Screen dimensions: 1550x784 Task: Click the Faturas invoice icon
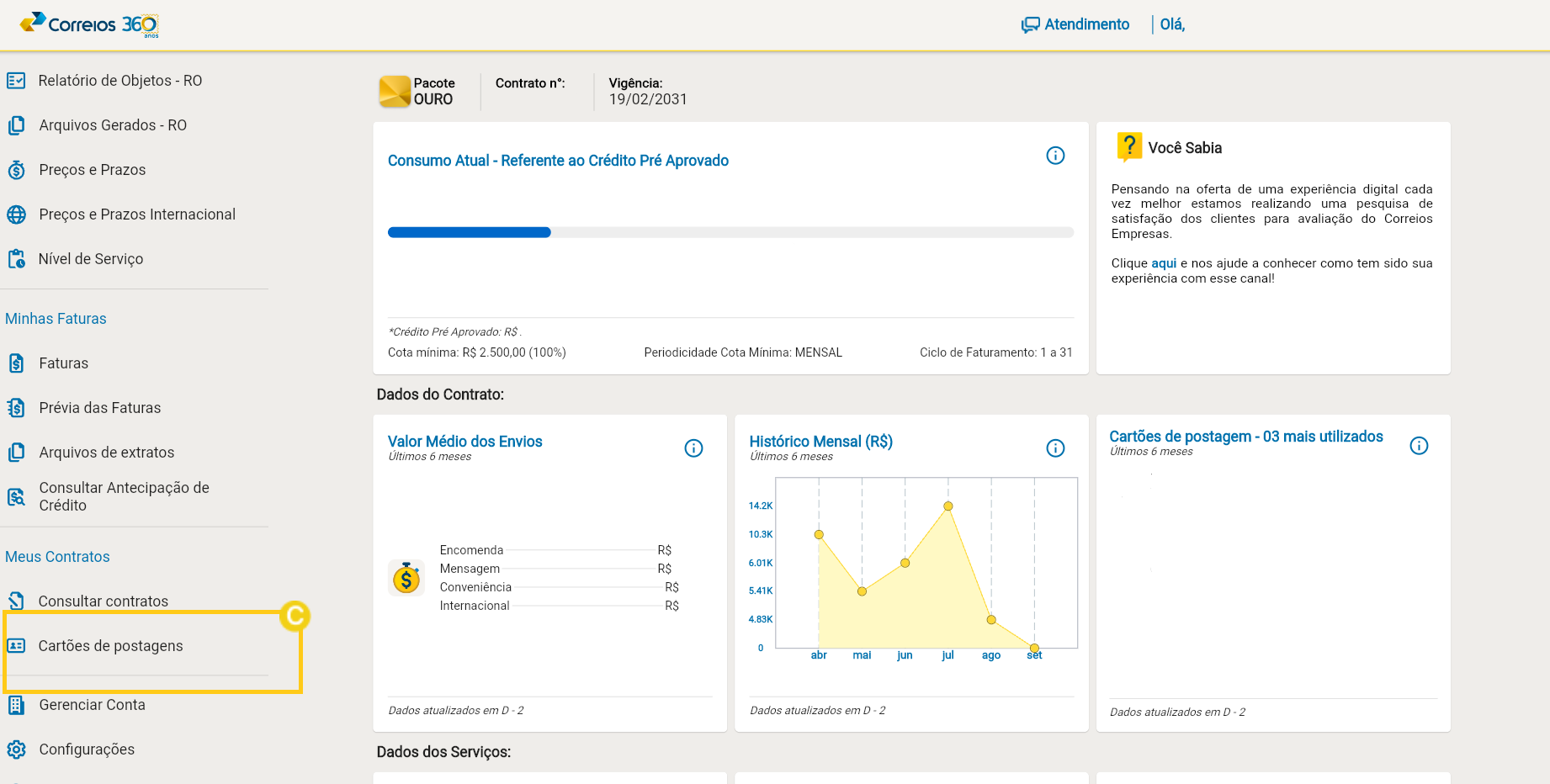coord(16,363)
